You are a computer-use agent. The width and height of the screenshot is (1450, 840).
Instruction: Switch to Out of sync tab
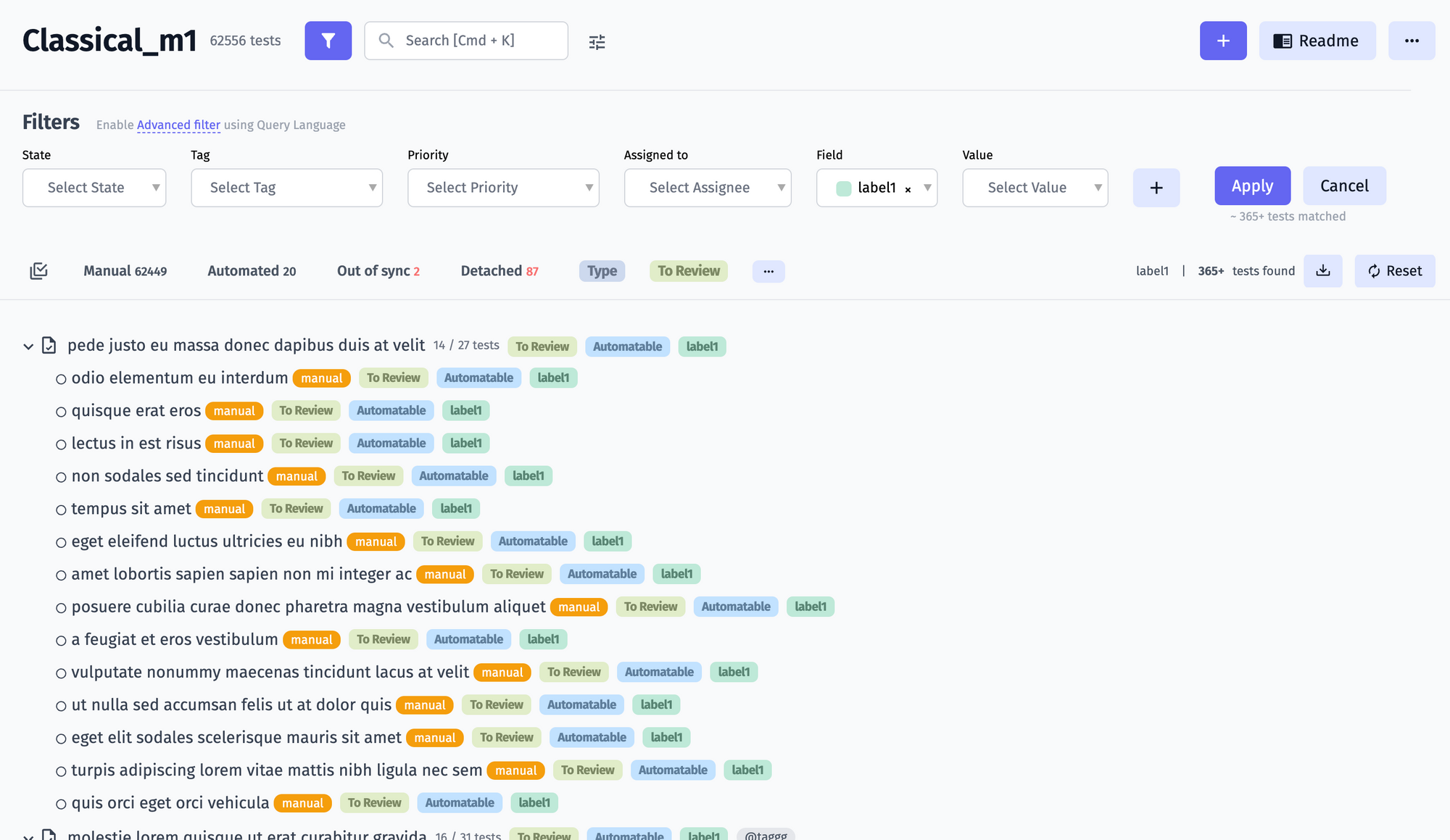(x=378, y=271)
